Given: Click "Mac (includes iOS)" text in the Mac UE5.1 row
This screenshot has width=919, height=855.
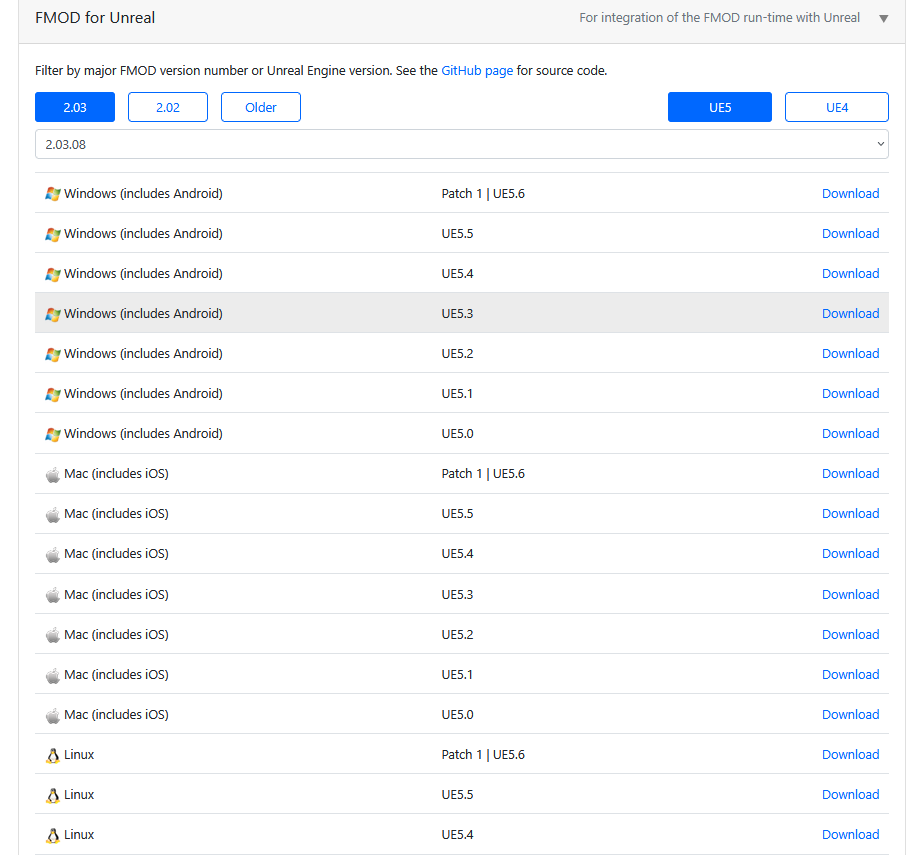Looking at the screenshot, I should point(117,674).
